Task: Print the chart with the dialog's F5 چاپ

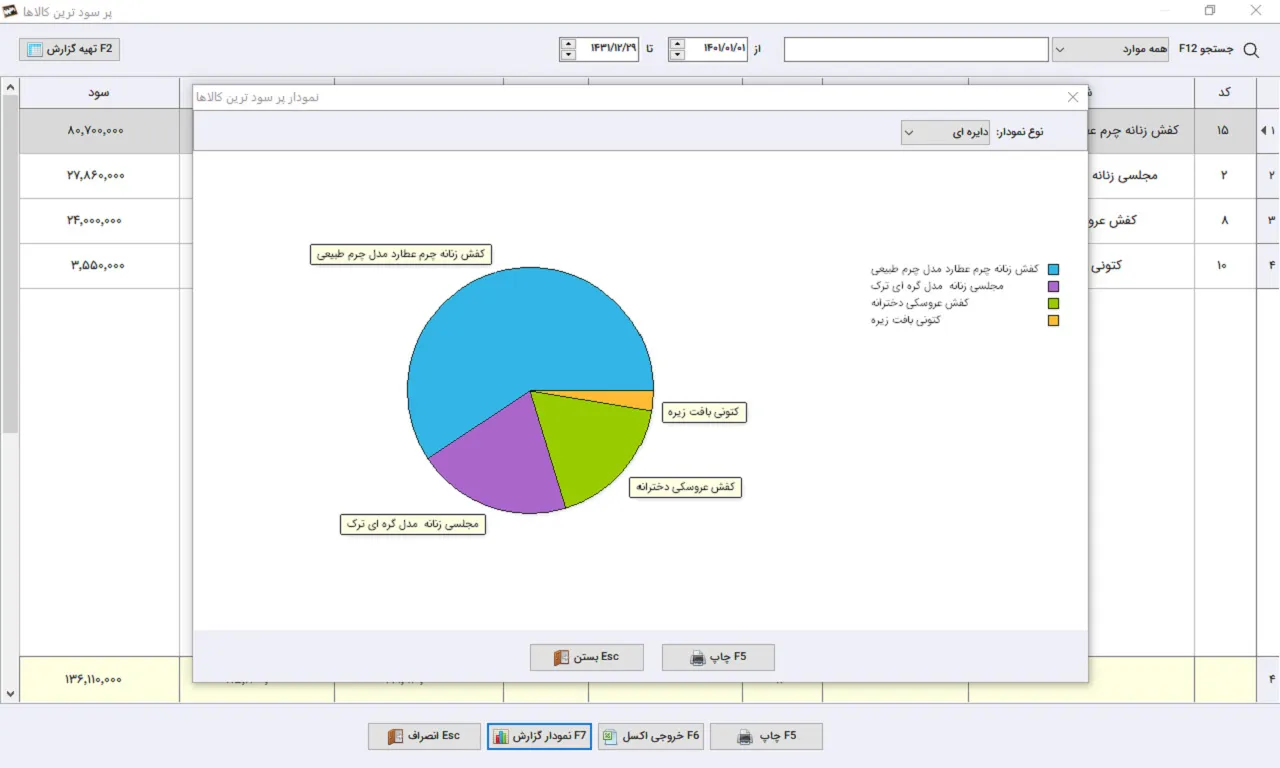Action: 718,657
